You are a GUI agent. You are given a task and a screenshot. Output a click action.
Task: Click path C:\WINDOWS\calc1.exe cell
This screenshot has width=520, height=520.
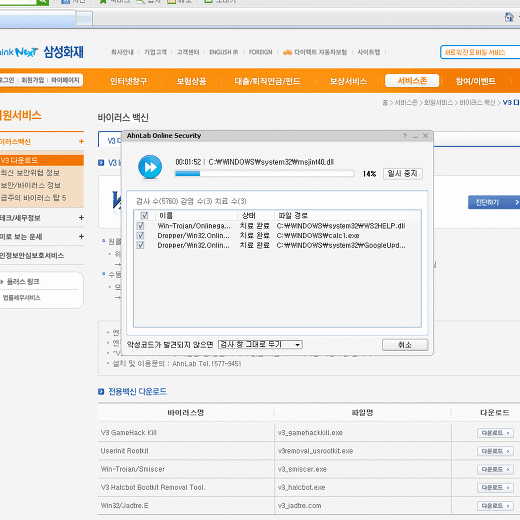318,236
